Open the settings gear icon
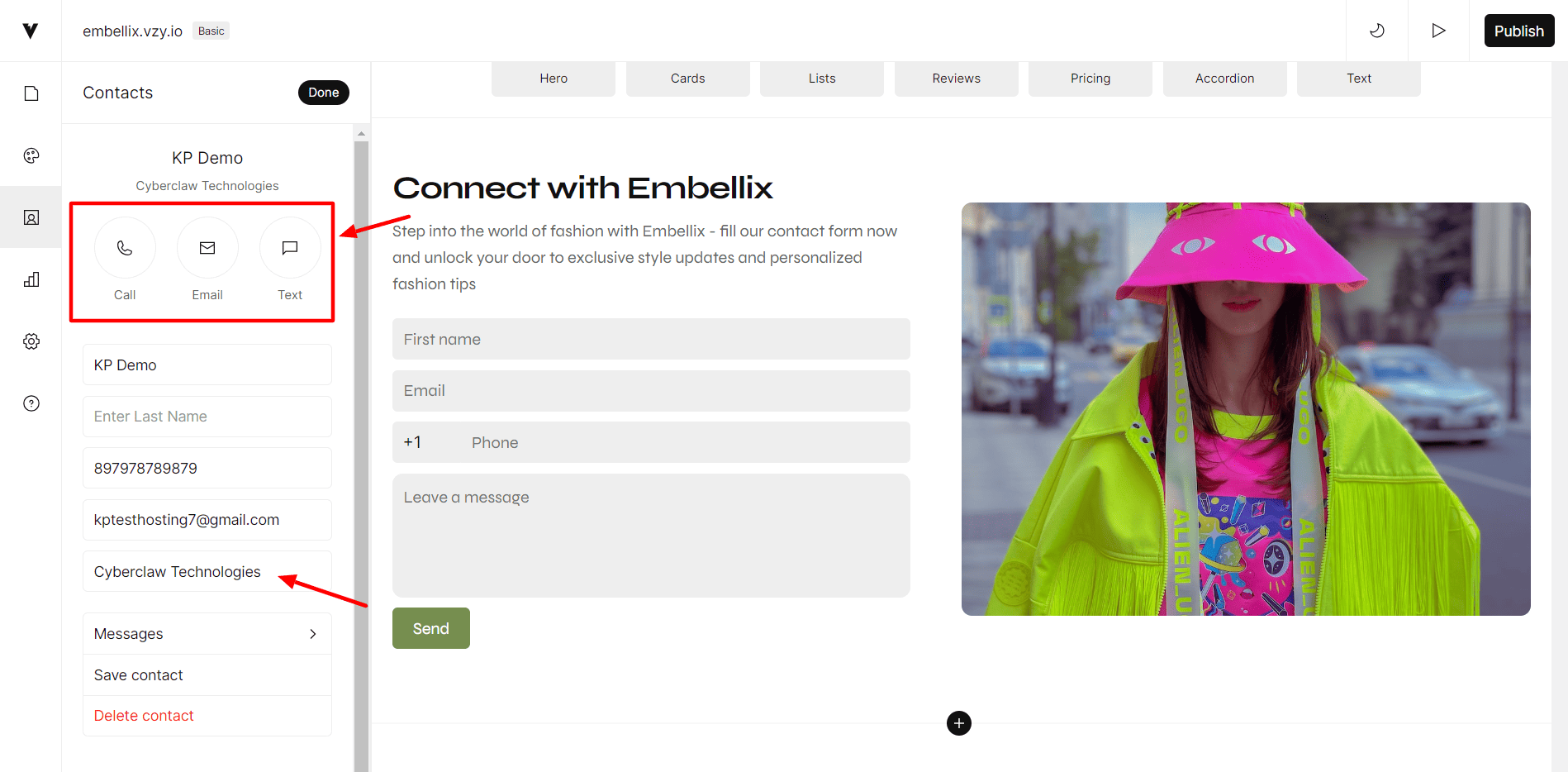The width and height of the screenshot is (1568, 772). pyautogui.click(x=31, y=341)
